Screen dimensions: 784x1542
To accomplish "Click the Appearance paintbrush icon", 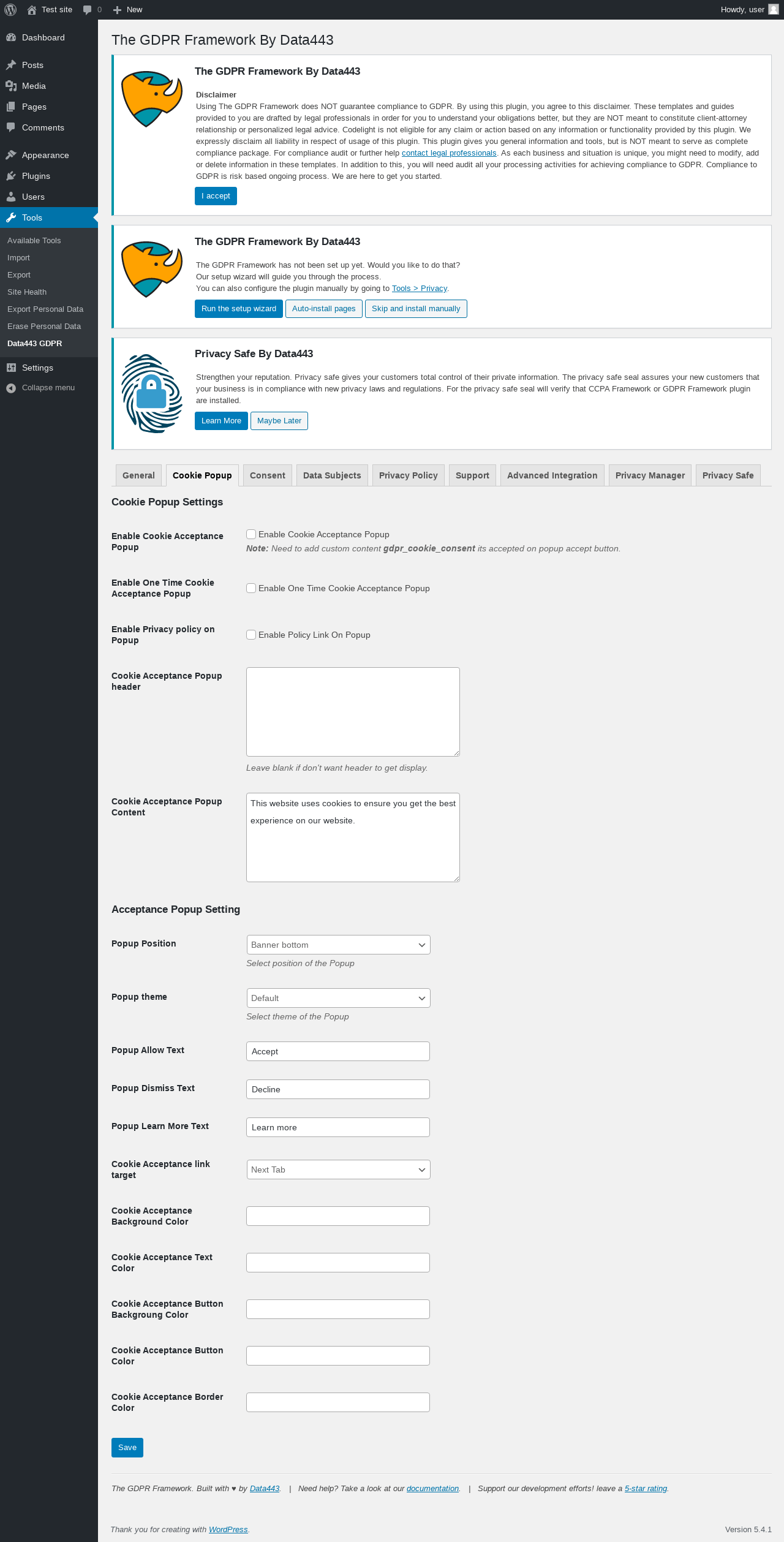I will click(x=11, y=155).
